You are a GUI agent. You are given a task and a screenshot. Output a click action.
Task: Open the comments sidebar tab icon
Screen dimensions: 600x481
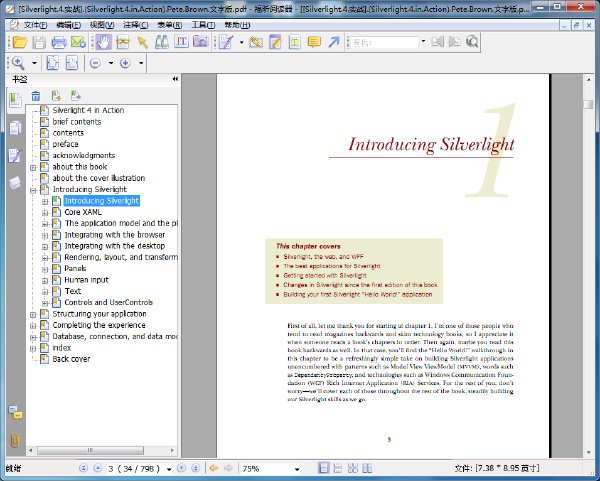[15, 413]
